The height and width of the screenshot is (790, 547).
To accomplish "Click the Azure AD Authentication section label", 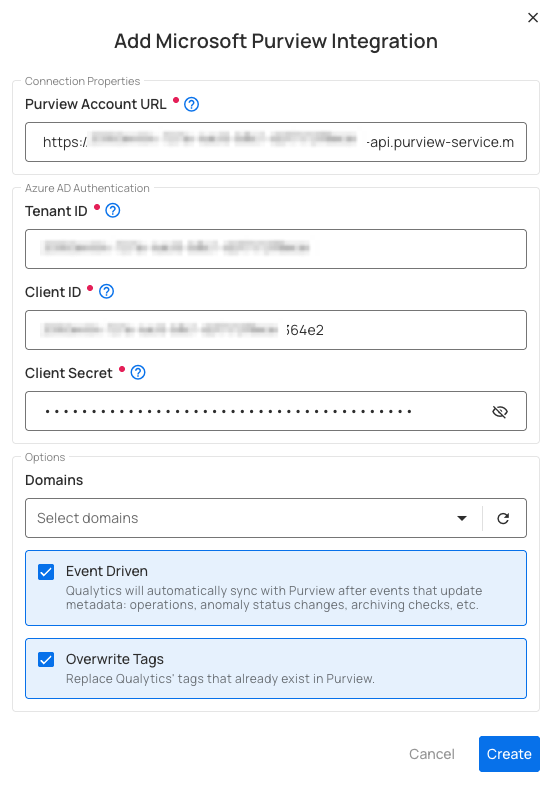I will click(87, 188).
